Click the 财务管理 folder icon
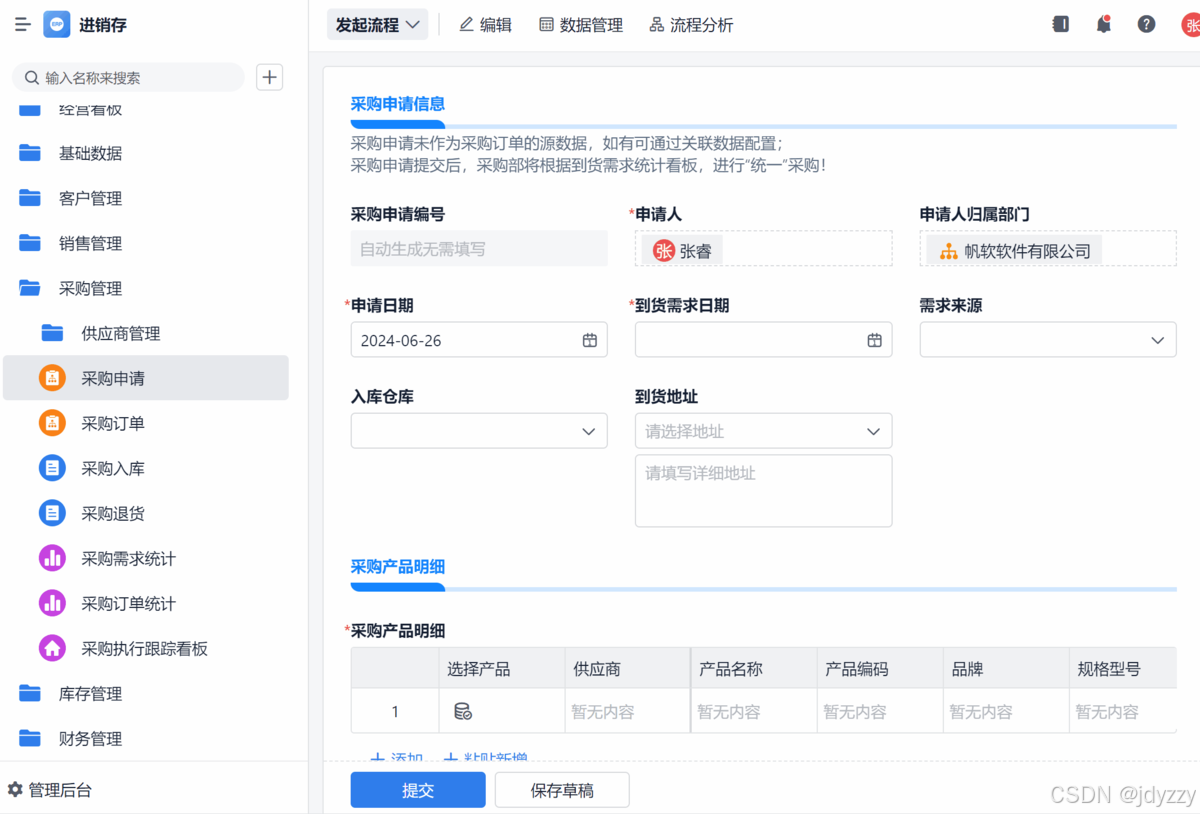This screenshot has height=814, width=1200. point(30,738)
